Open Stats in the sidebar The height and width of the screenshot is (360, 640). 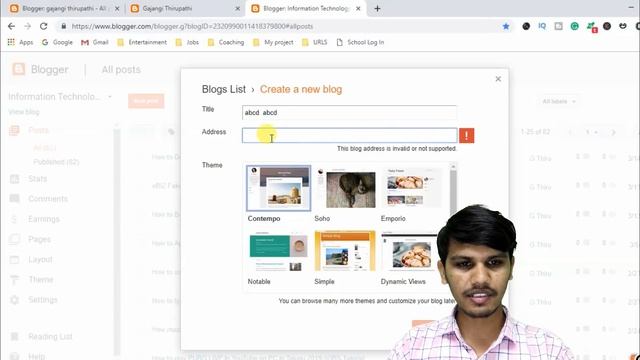38,179
